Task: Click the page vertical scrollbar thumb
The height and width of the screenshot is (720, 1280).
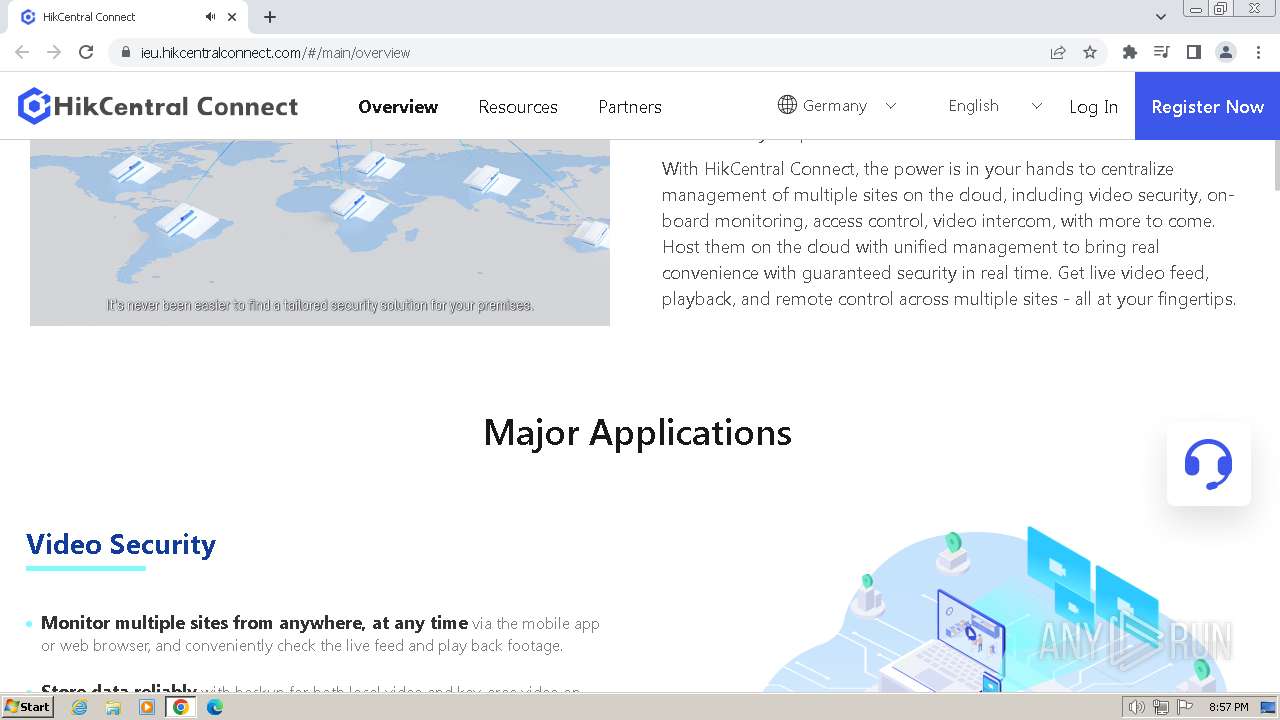Action: (1275, 165)
